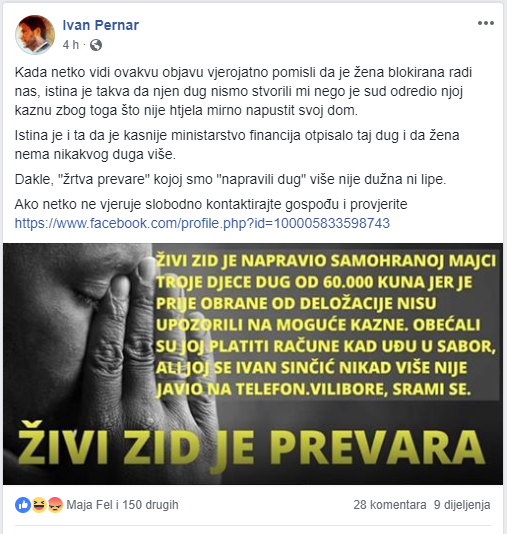This screenshot has width=507, height=534.
Task: Open Ivan Pernar's profile picture
Action: [x=35, y=35]
